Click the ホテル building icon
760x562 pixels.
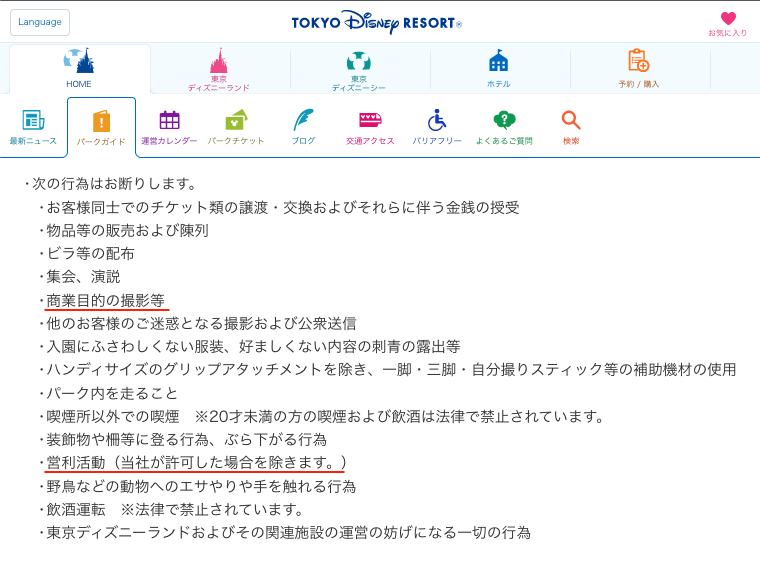(x=498, y=62)
